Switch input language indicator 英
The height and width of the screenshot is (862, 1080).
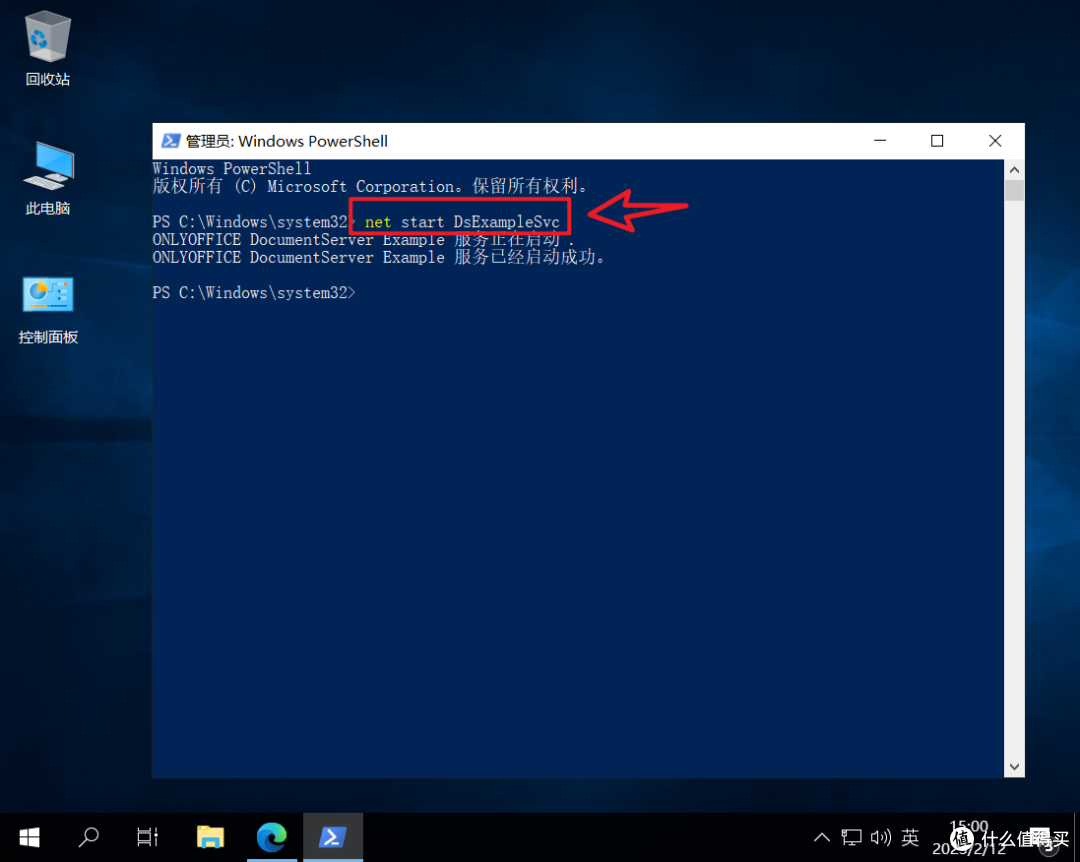click(910, 837)
